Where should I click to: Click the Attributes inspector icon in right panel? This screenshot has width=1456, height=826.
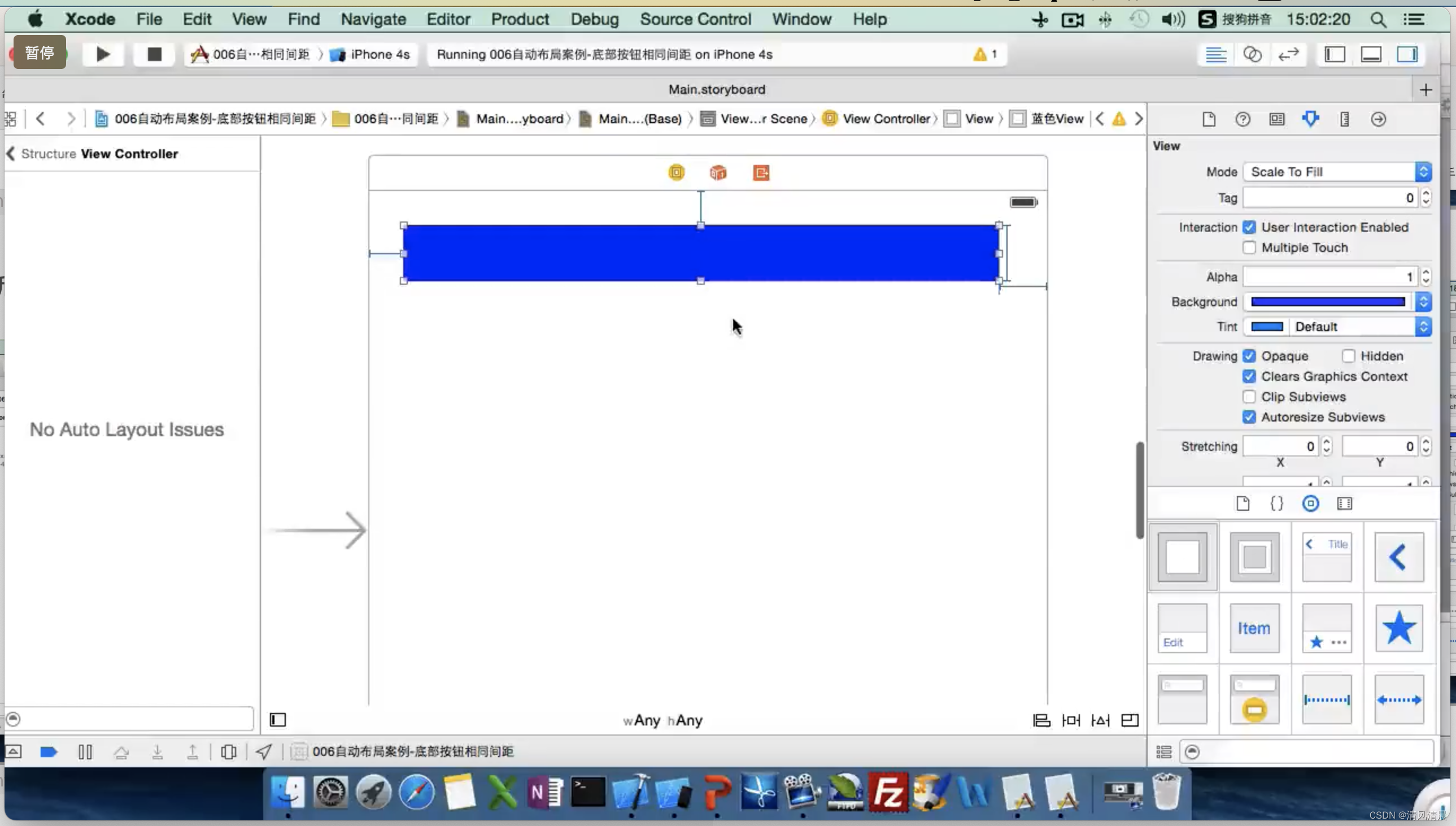(1311, 119)
